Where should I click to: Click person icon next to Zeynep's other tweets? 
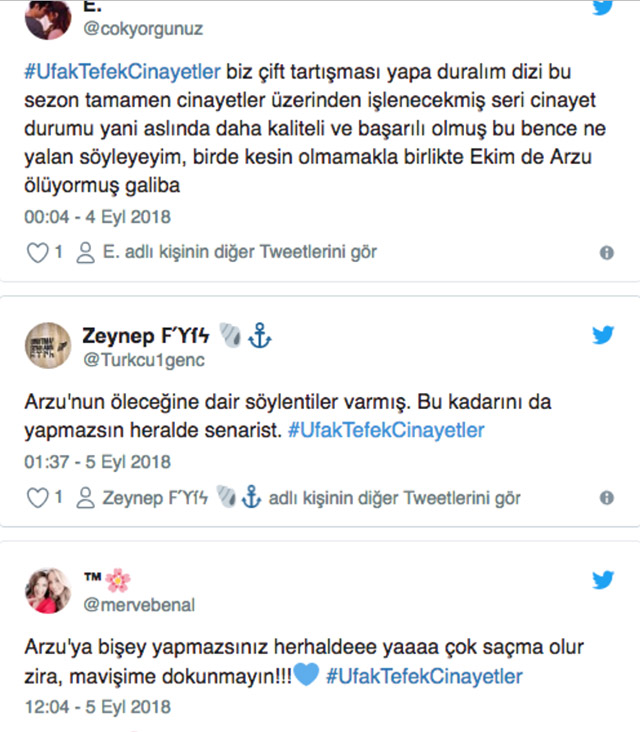point(85,498)
